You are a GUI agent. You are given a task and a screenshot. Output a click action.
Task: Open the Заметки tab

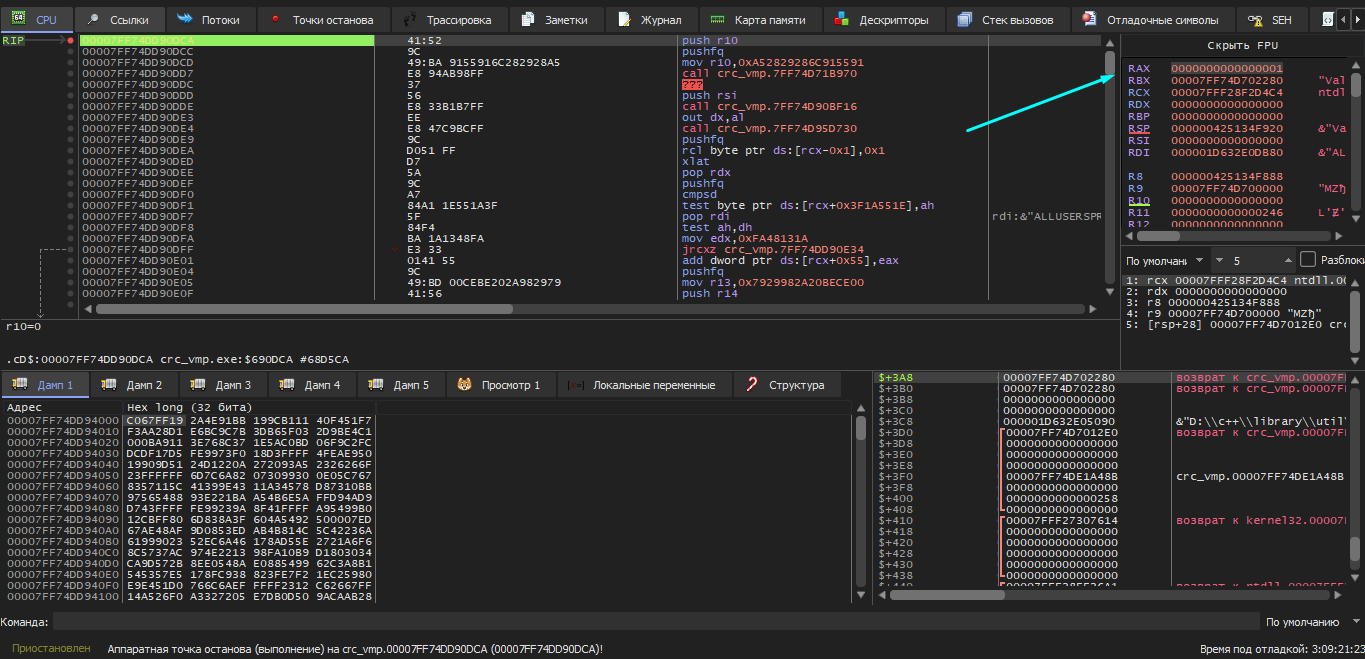556,19
